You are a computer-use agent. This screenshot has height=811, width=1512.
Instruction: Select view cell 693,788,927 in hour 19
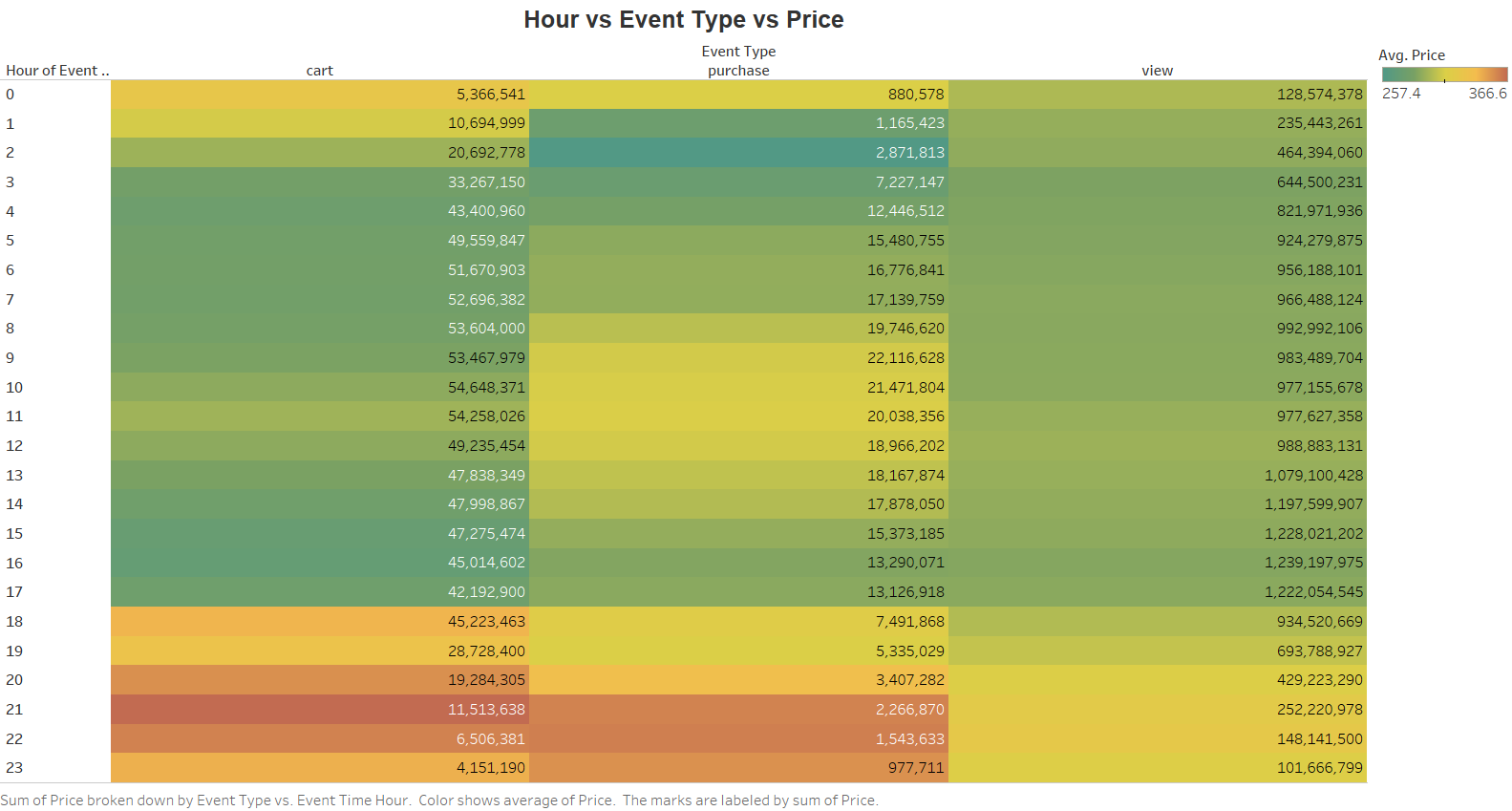point(1158,651)
